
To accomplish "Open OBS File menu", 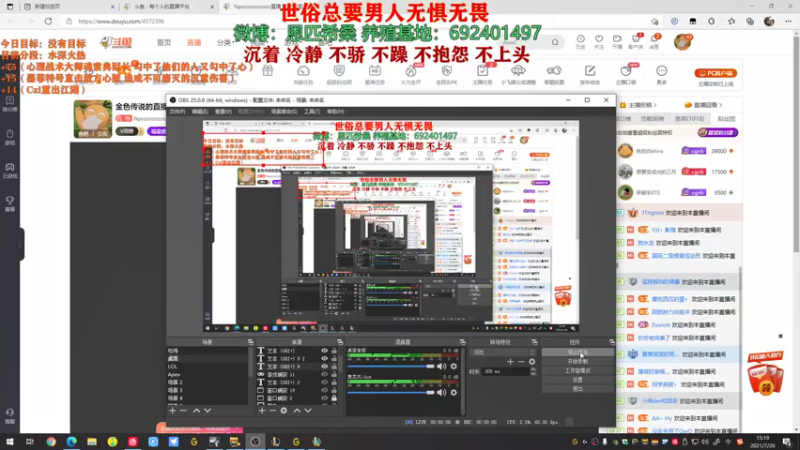I will tap(178, 111).
